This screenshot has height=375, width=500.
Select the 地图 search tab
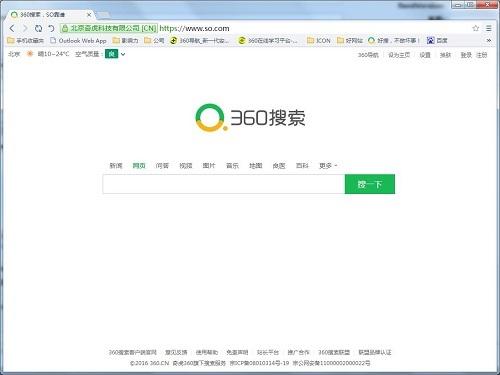[x=256, y=166]
